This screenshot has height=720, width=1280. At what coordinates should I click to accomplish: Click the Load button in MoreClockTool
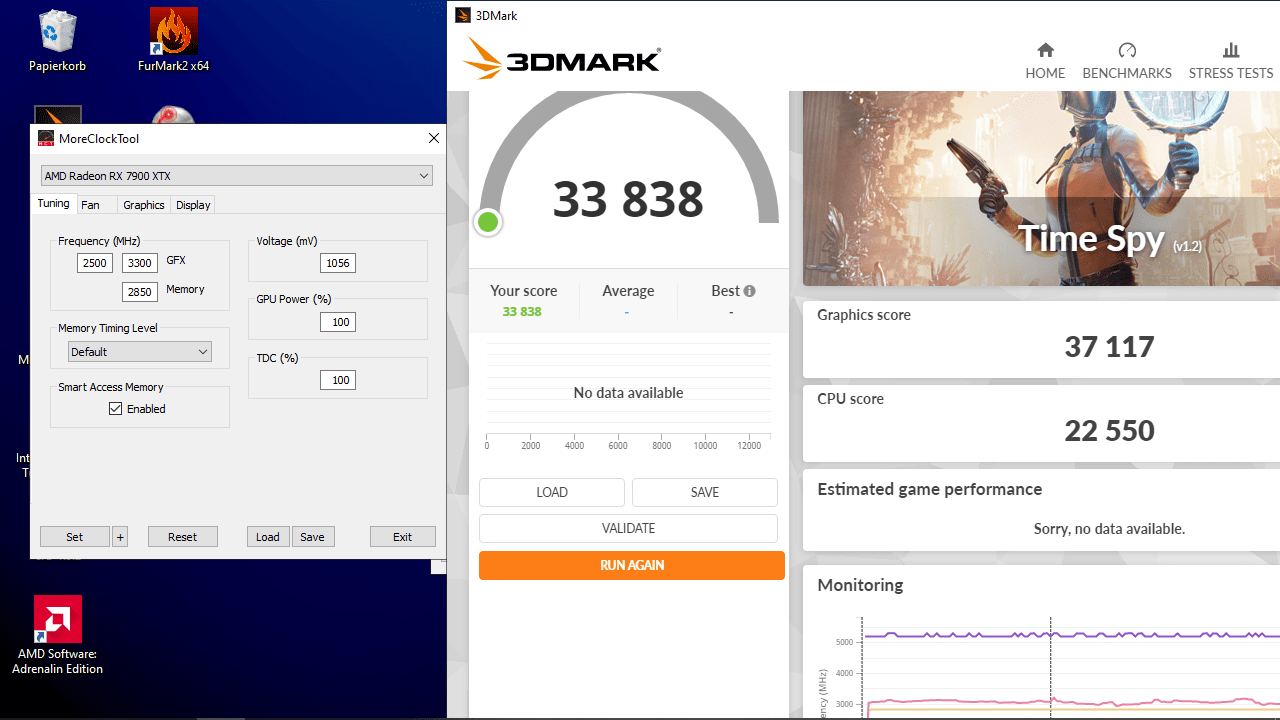coord(268,537)
